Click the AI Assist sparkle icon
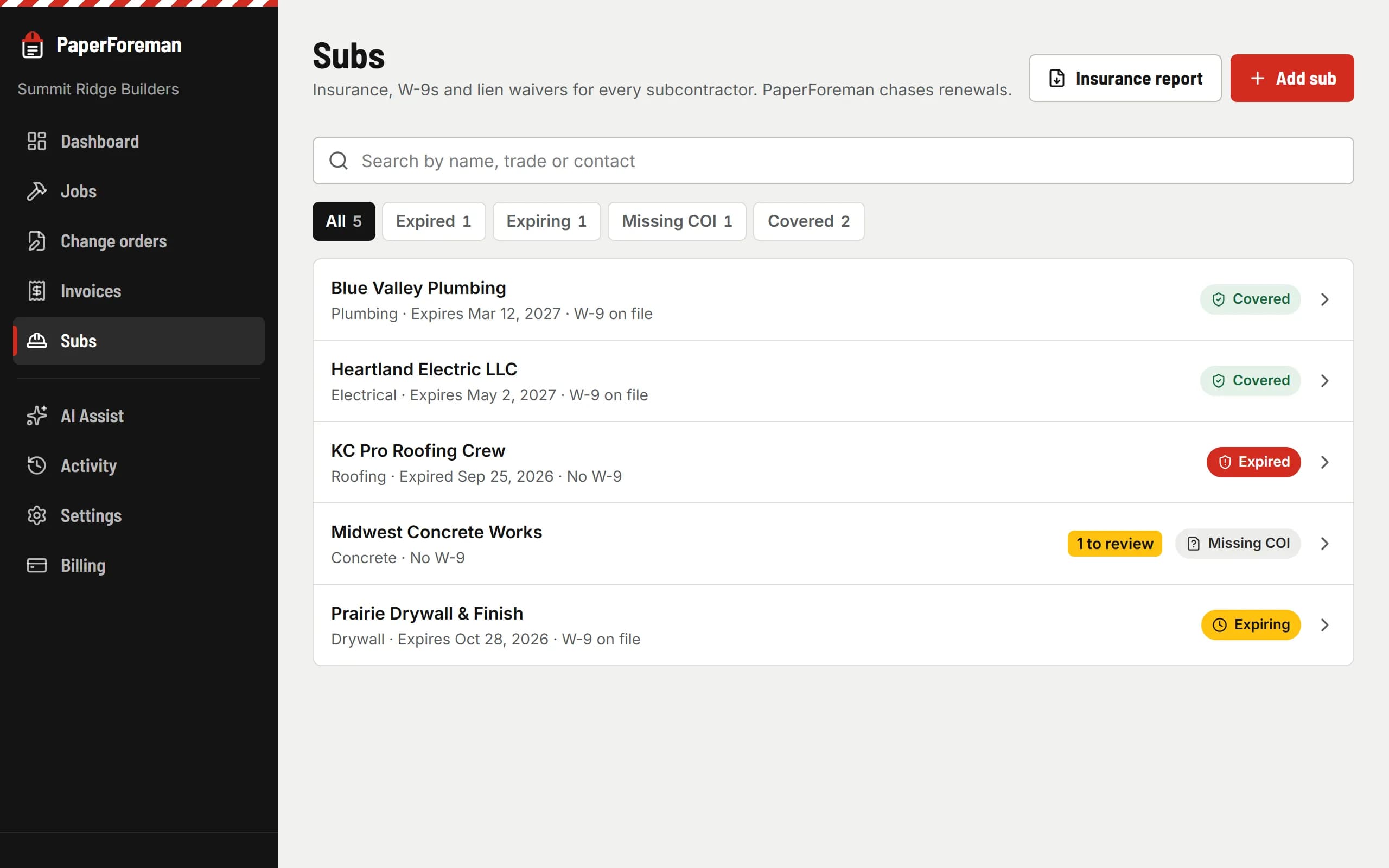The image size is (1389, 868). click(37, 416)
